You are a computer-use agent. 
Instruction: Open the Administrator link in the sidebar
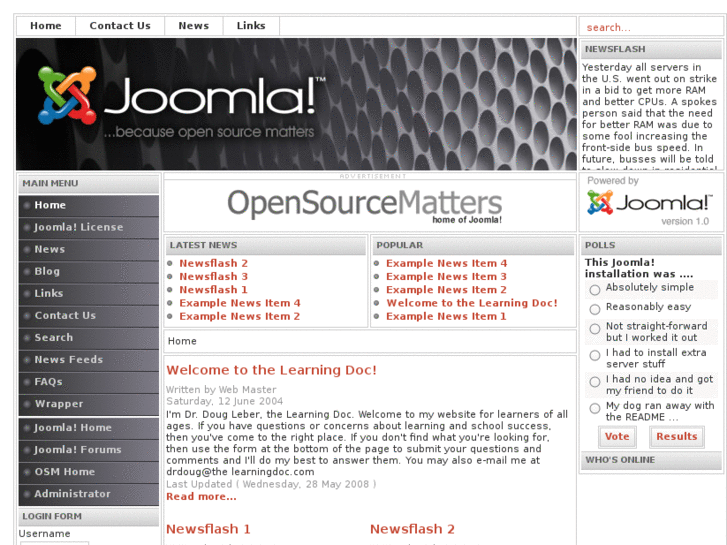(x=89, y=494)
